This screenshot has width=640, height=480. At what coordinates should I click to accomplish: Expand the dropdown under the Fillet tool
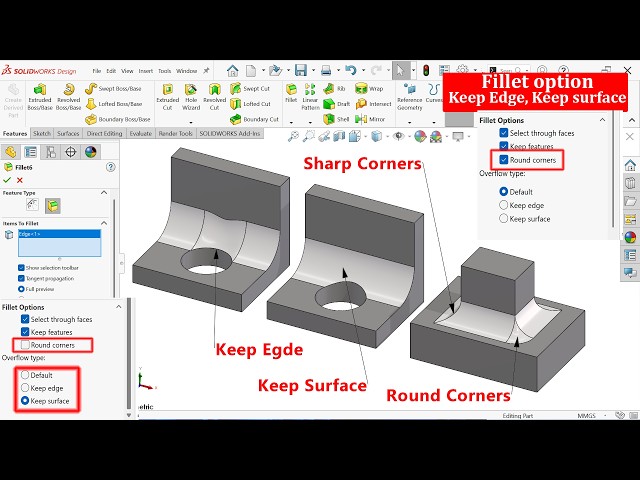[291, 122]
